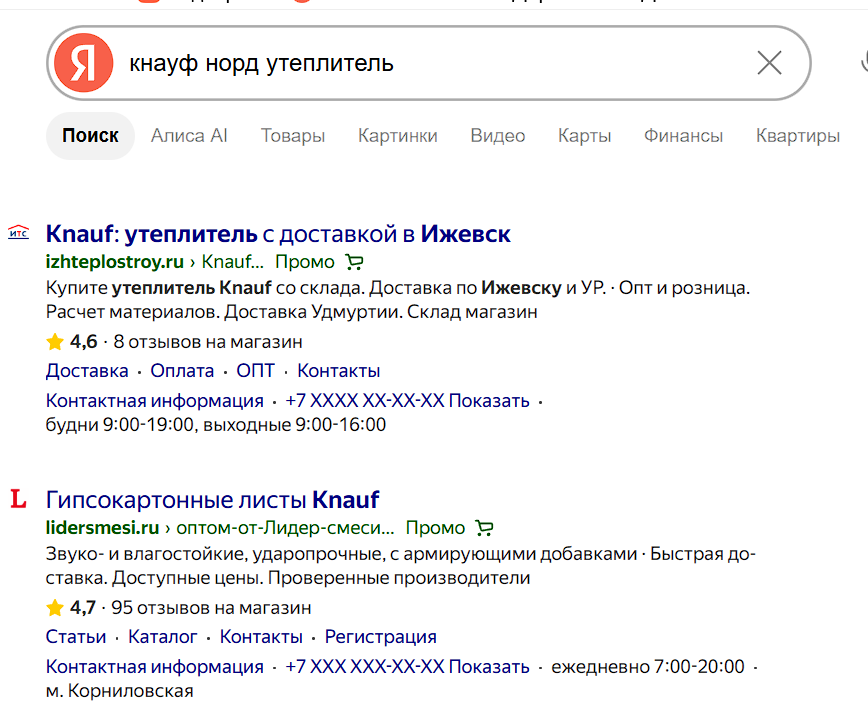Open the Каталог sitelink
This screenshot has width=868, height=721.
[163, 636]
